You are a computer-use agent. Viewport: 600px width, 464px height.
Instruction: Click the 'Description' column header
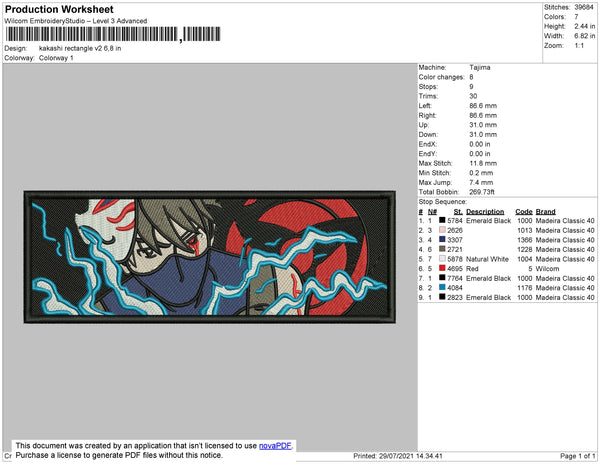[485, 212]
